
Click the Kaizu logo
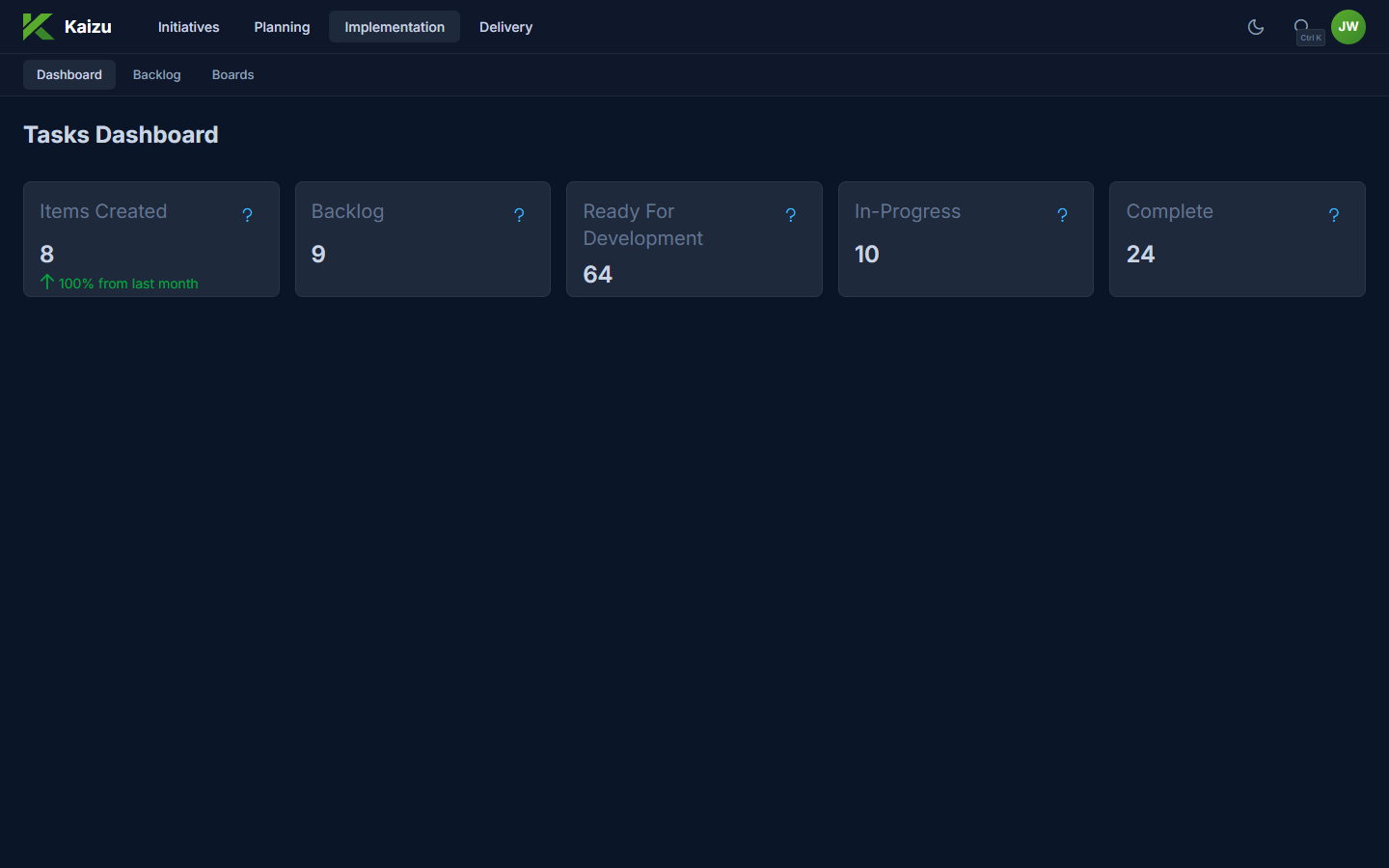point(68,26)
